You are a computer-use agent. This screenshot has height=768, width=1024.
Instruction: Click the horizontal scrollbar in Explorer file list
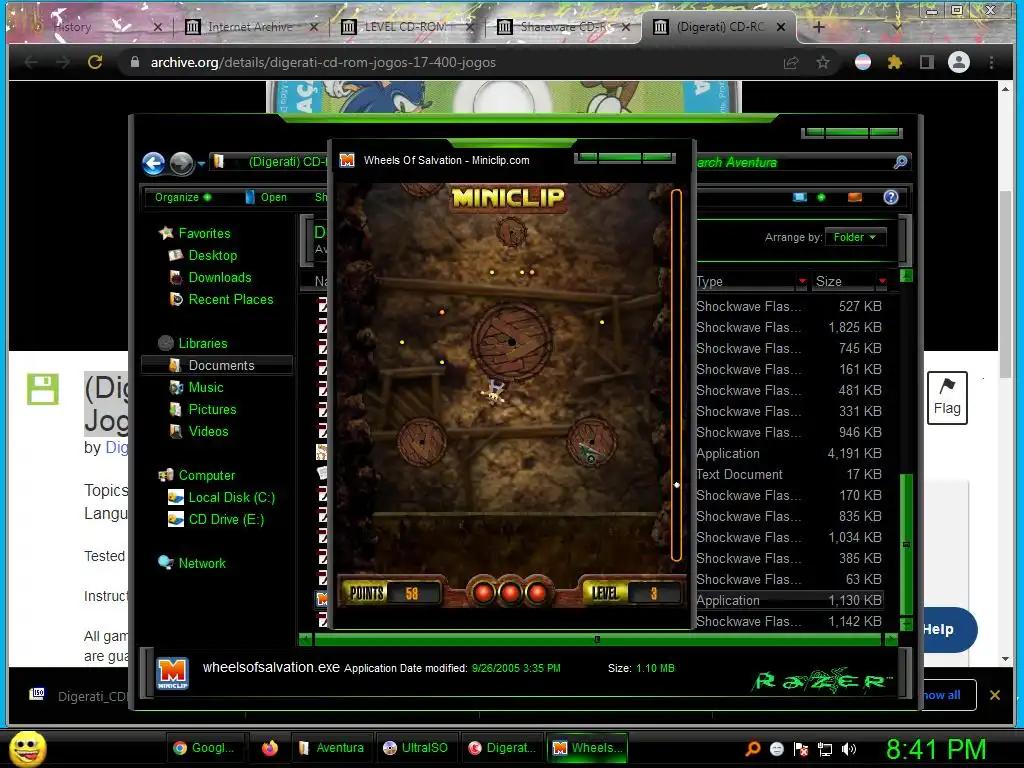click(x=597, y=640)
